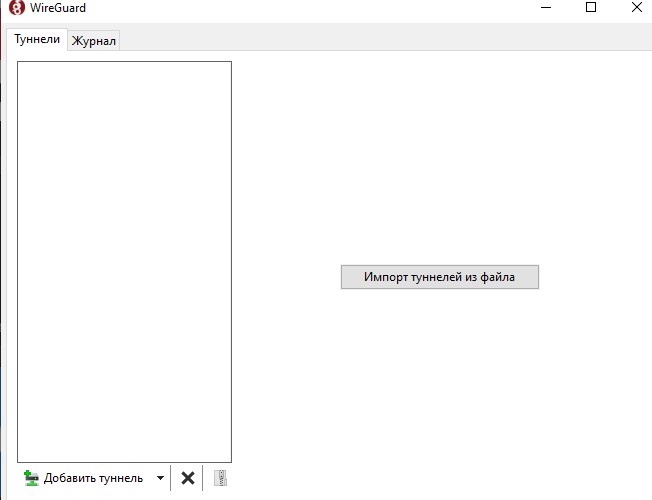Delete selected tunnel with the X icon
Image resolution: width=652 pixels, height=500 pixels.
[x=187, y=478]
